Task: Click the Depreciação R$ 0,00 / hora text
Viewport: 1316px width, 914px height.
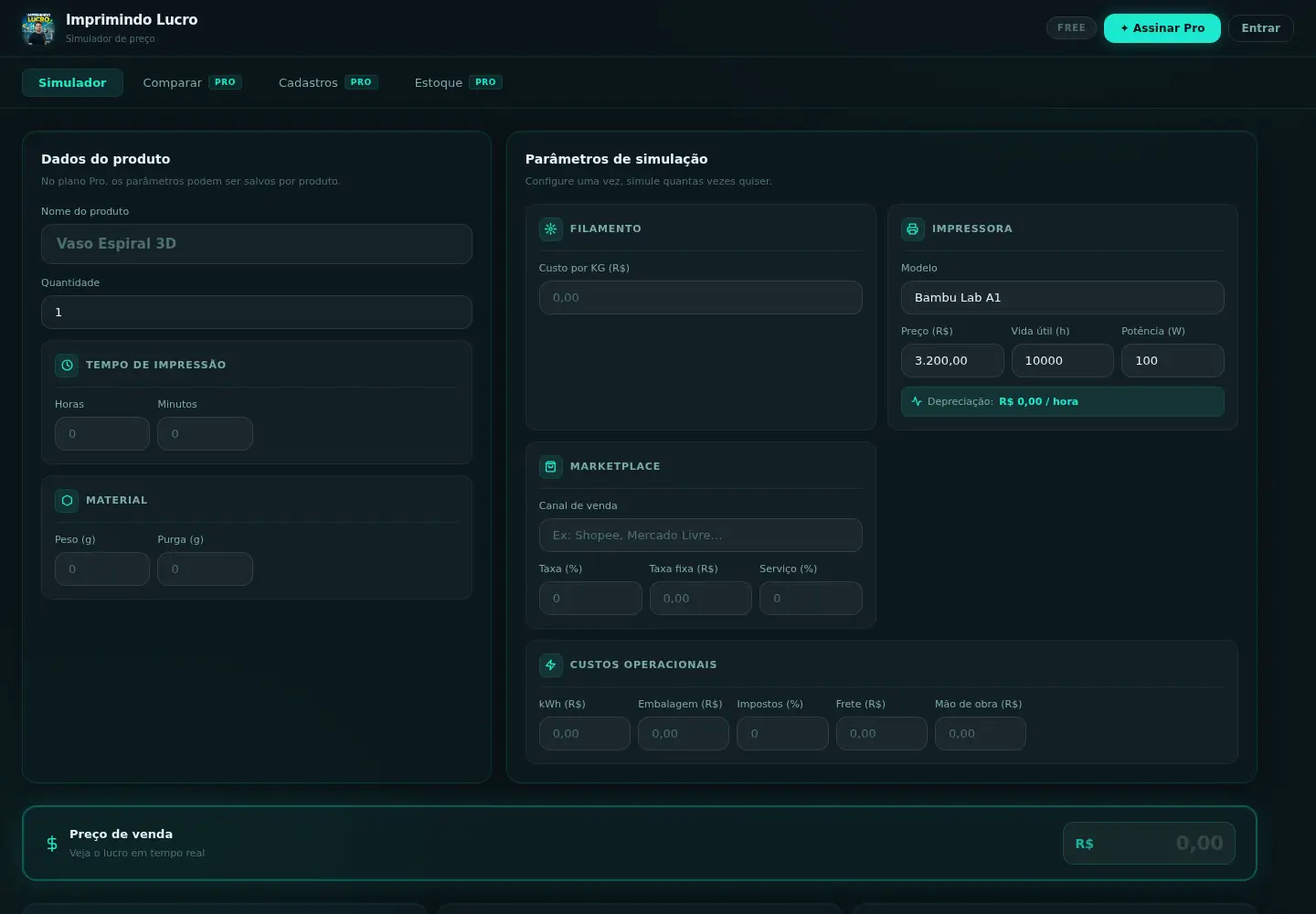Action: 1003,401
